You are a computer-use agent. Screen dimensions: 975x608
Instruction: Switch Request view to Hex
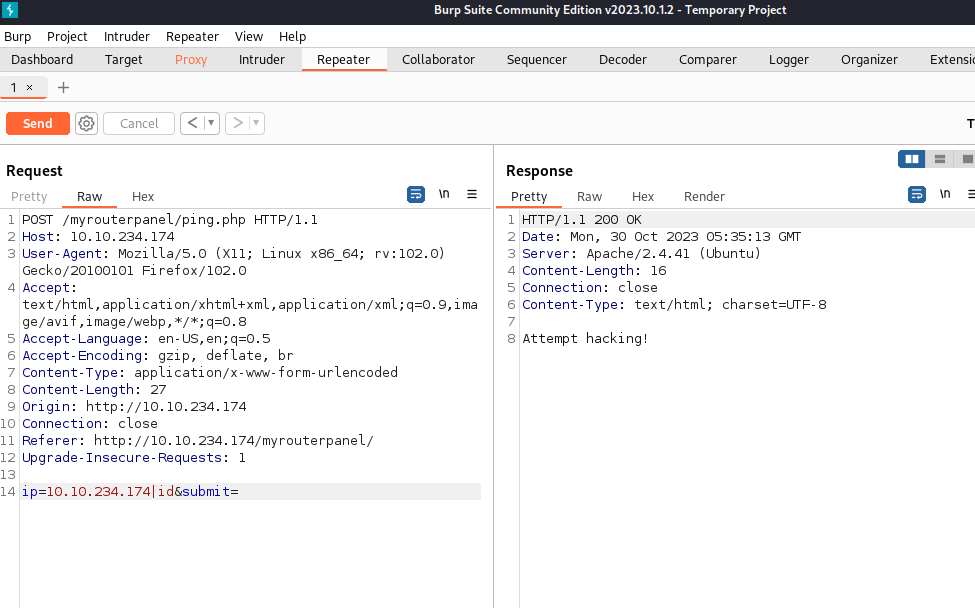[x=143, y=197]
